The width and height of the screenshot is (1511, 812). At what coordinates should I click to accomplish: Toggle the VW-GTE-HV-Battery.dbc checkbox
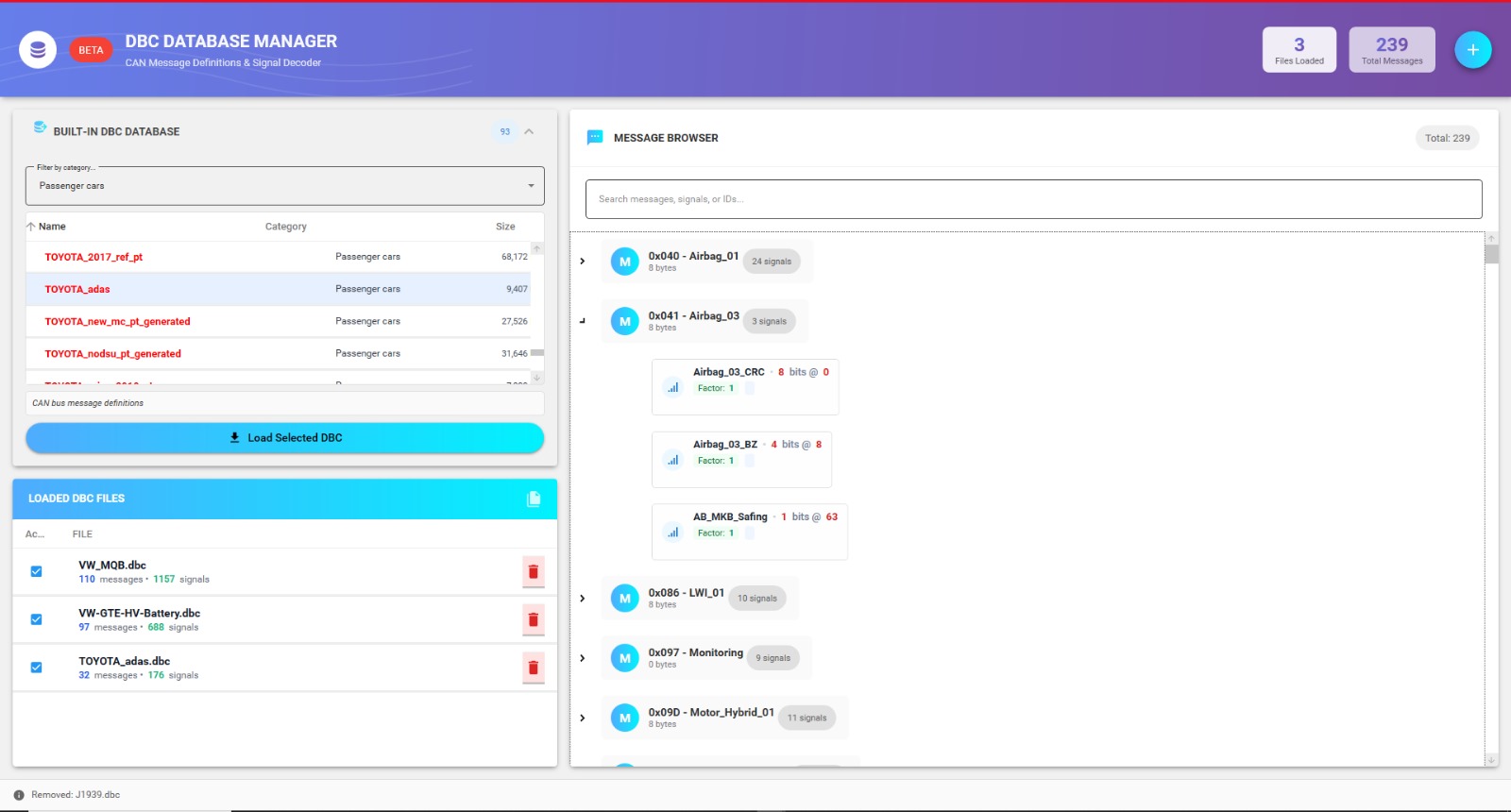[x=36, y=619]
